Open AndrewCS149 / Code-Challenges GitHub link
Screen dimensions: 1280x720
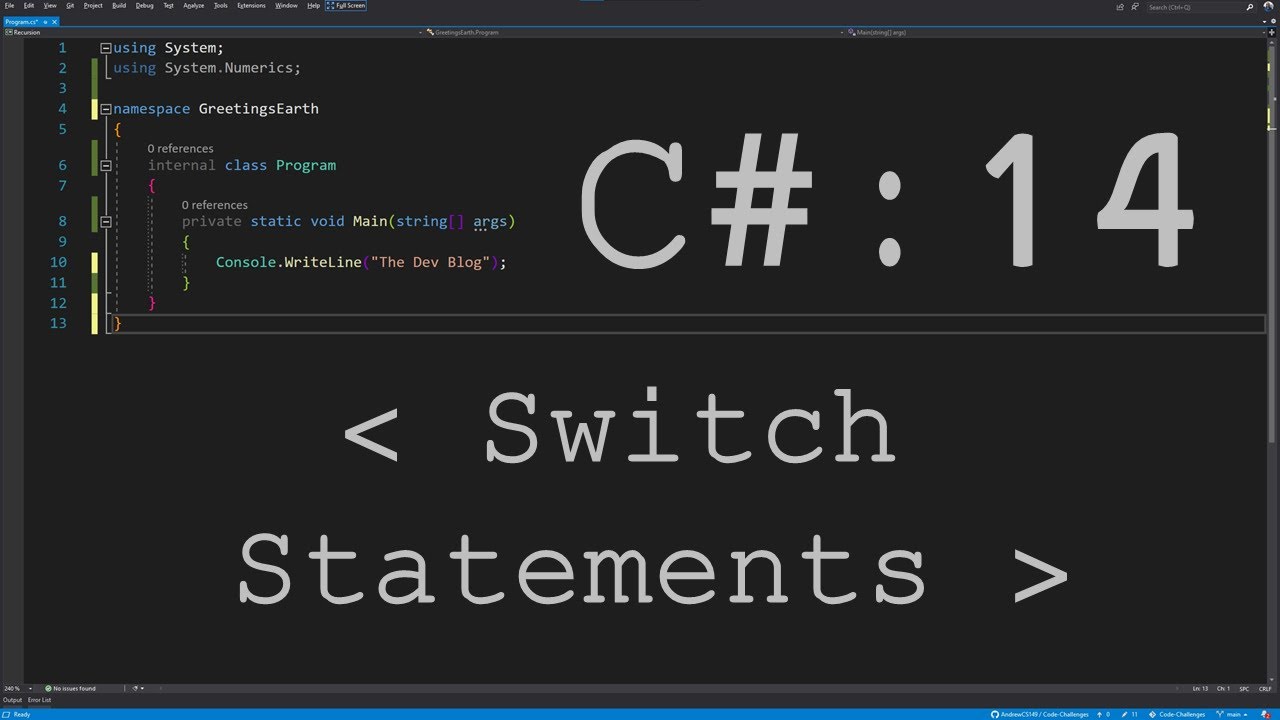pyautogui.click(x=1040, y=714)
